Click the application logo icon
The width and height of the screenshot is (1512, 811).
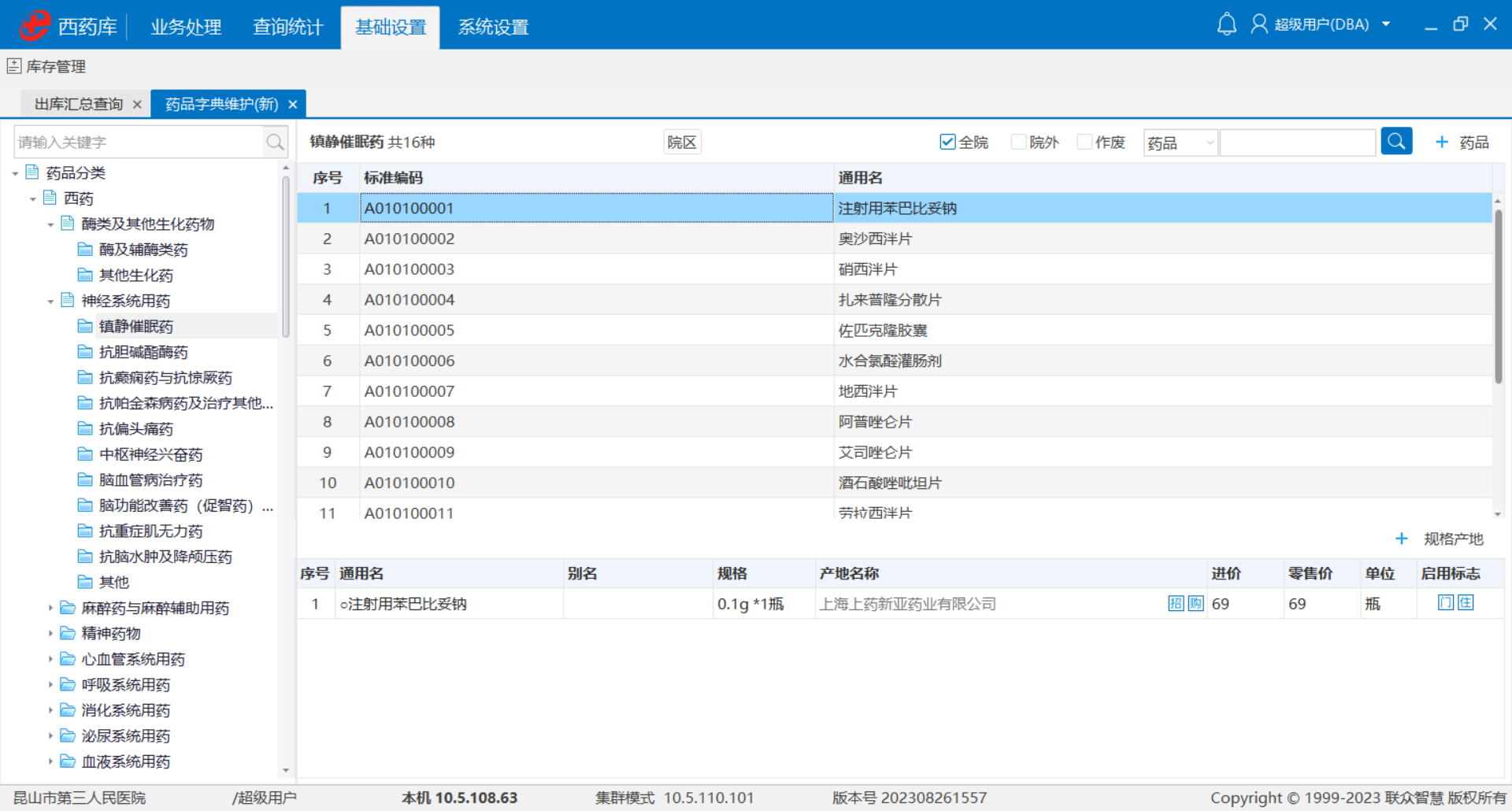coord(35,25)
